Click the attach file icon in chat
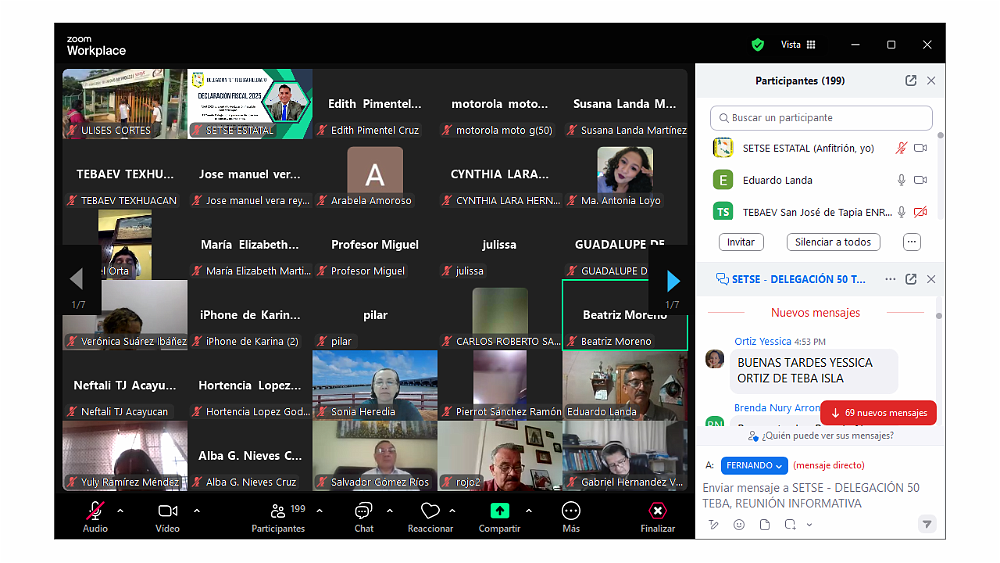 (765, 524)
